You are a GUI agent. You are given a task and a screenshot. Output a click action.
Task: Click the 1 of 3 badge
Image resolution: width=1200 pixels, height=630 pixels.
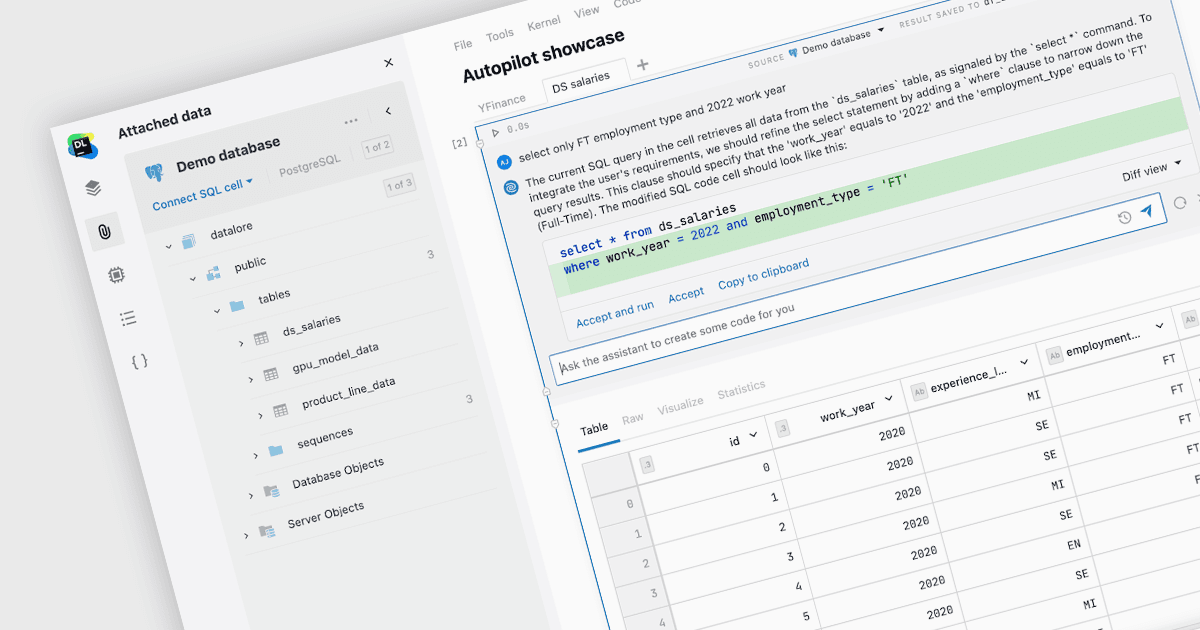click(399, 186)
